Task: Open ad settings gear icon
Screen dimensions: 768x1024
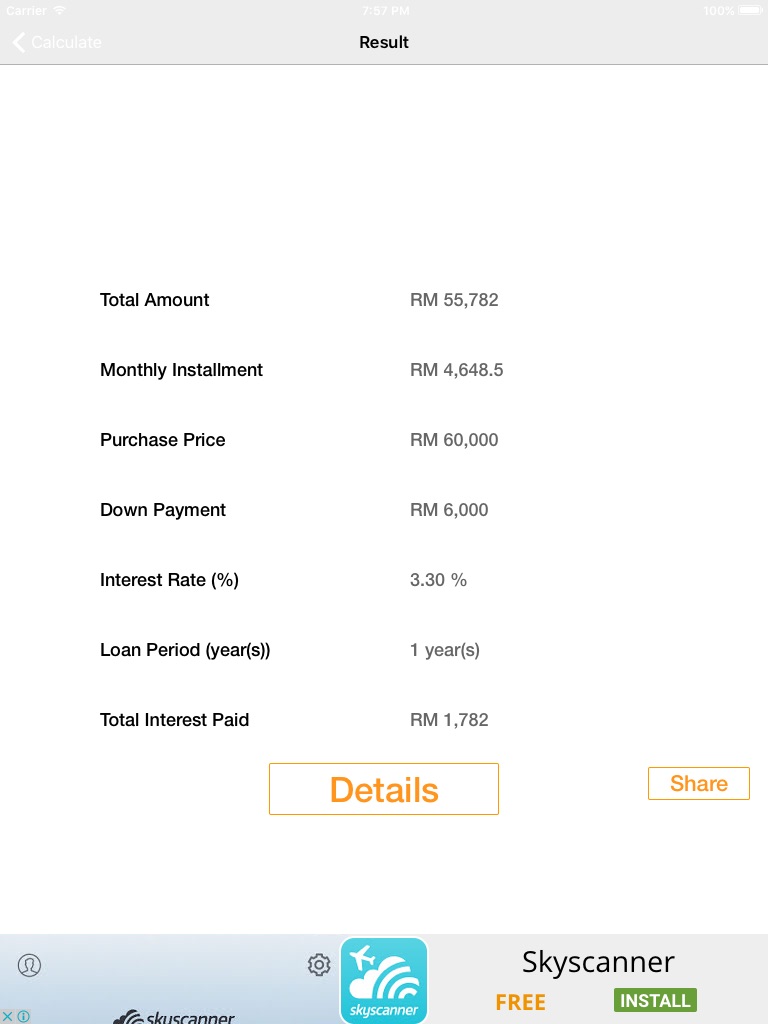Action: (x=319, y=965)
